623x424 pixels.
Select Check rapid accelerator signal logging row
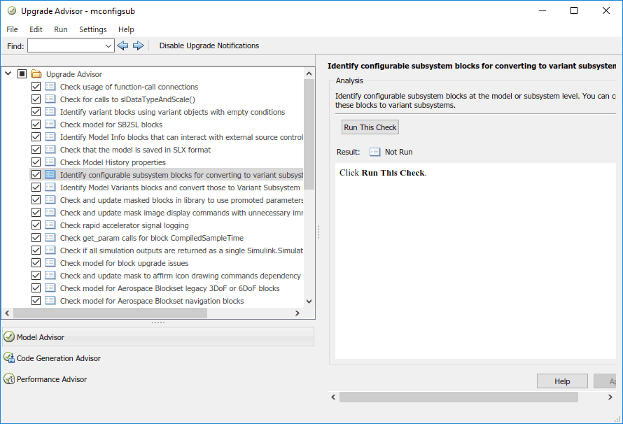[x=124, y=225]
